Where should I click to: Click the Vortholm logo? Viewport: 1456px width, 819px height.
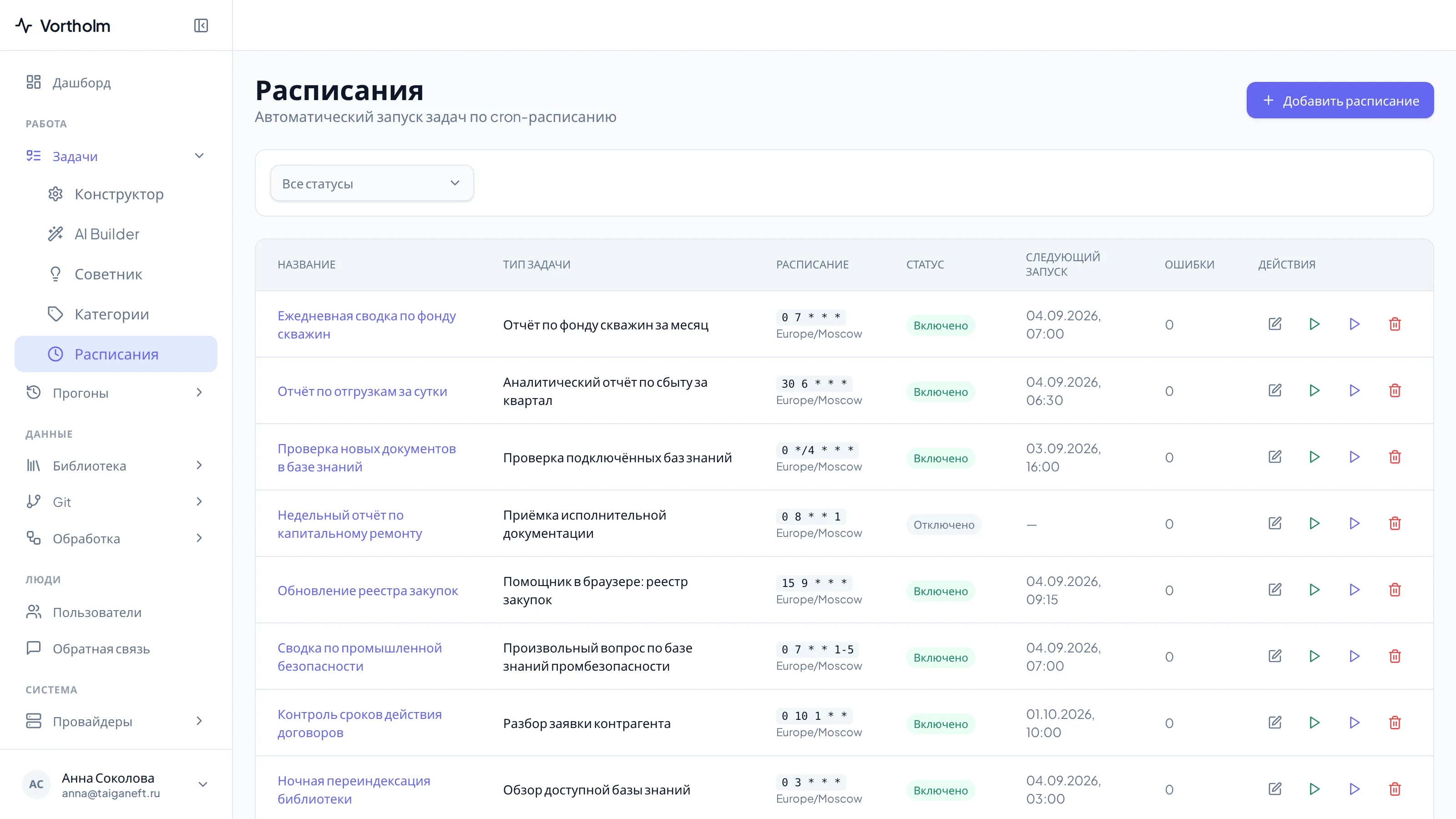63,25
